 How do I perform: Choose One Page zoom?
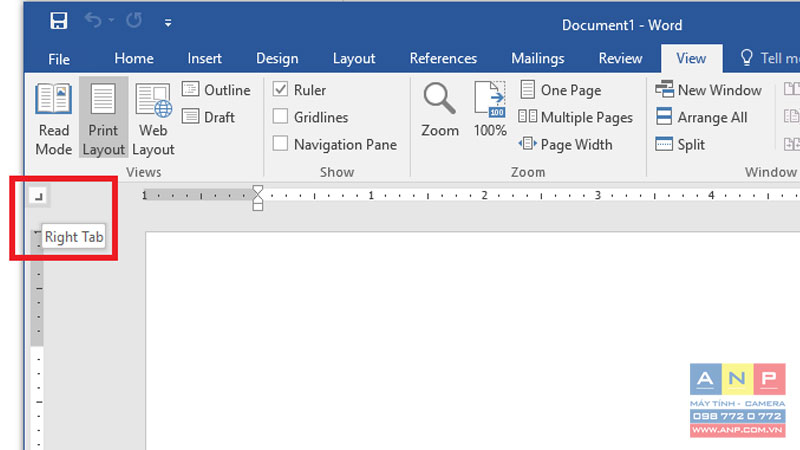[x=560, y=90]
